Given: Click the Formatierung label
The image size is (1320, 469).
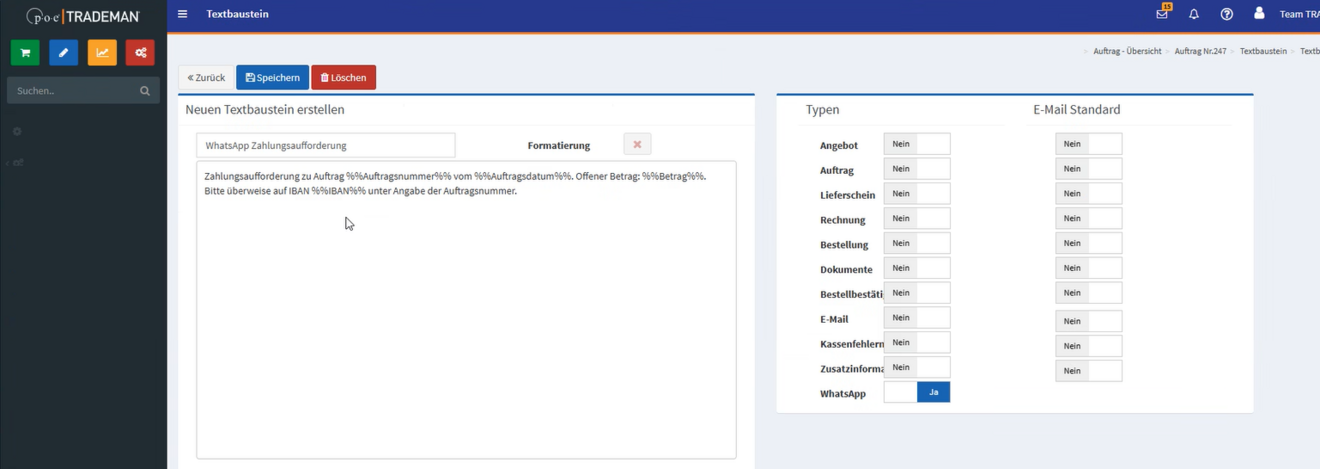Looking at the screenshot, I should pyautogui.click(x=559, y=145).
